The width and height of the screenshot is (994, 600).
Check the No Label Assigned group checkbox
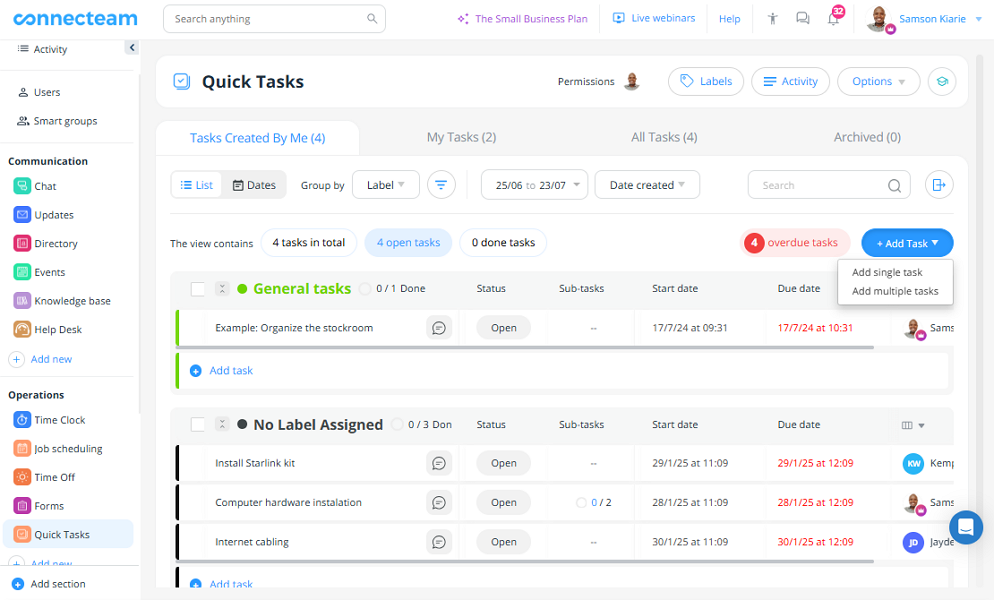(198, 425)
